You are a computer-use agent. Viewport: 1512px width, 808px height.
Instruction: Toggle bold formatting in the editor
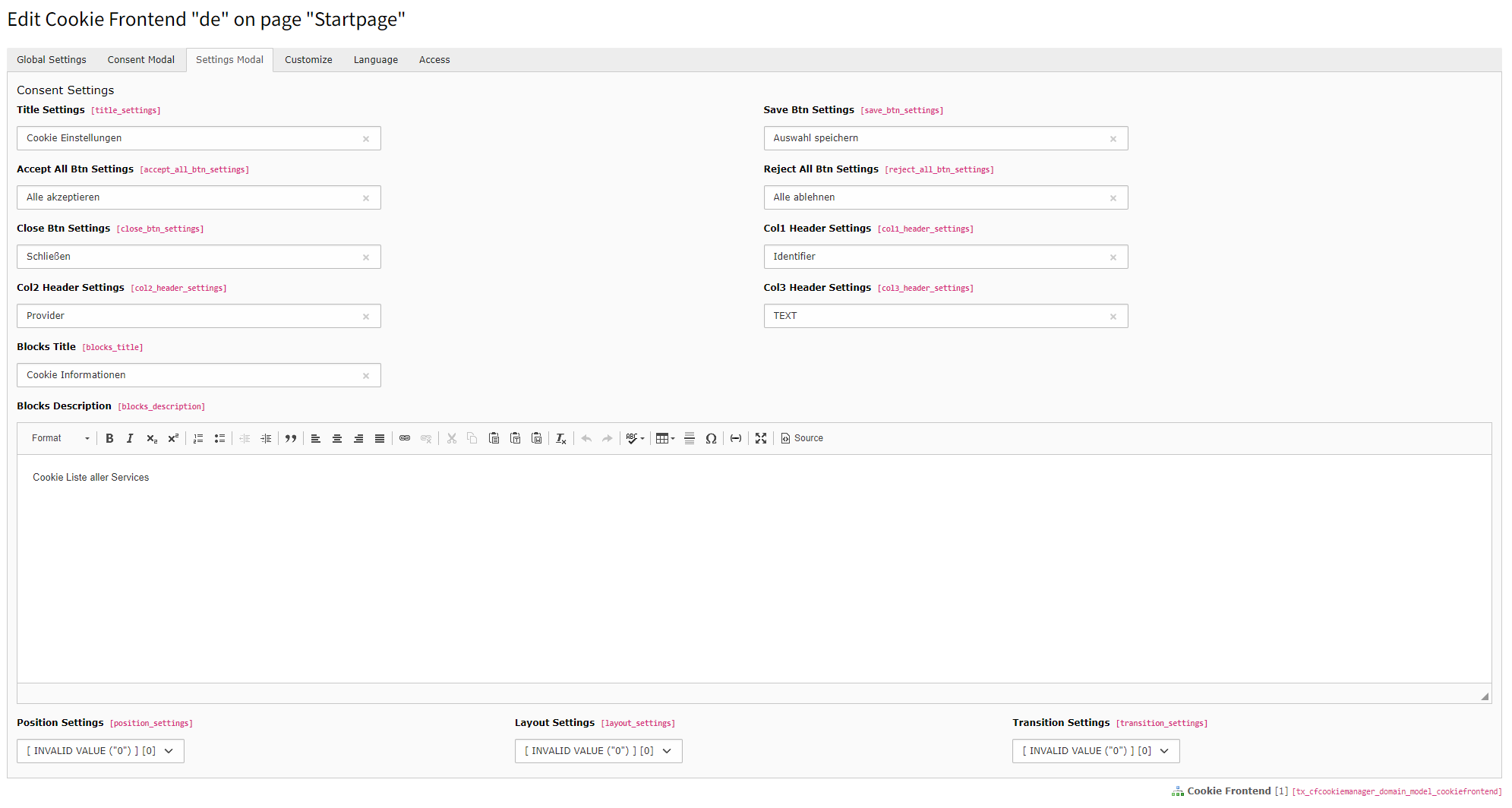tap(109, 438)
